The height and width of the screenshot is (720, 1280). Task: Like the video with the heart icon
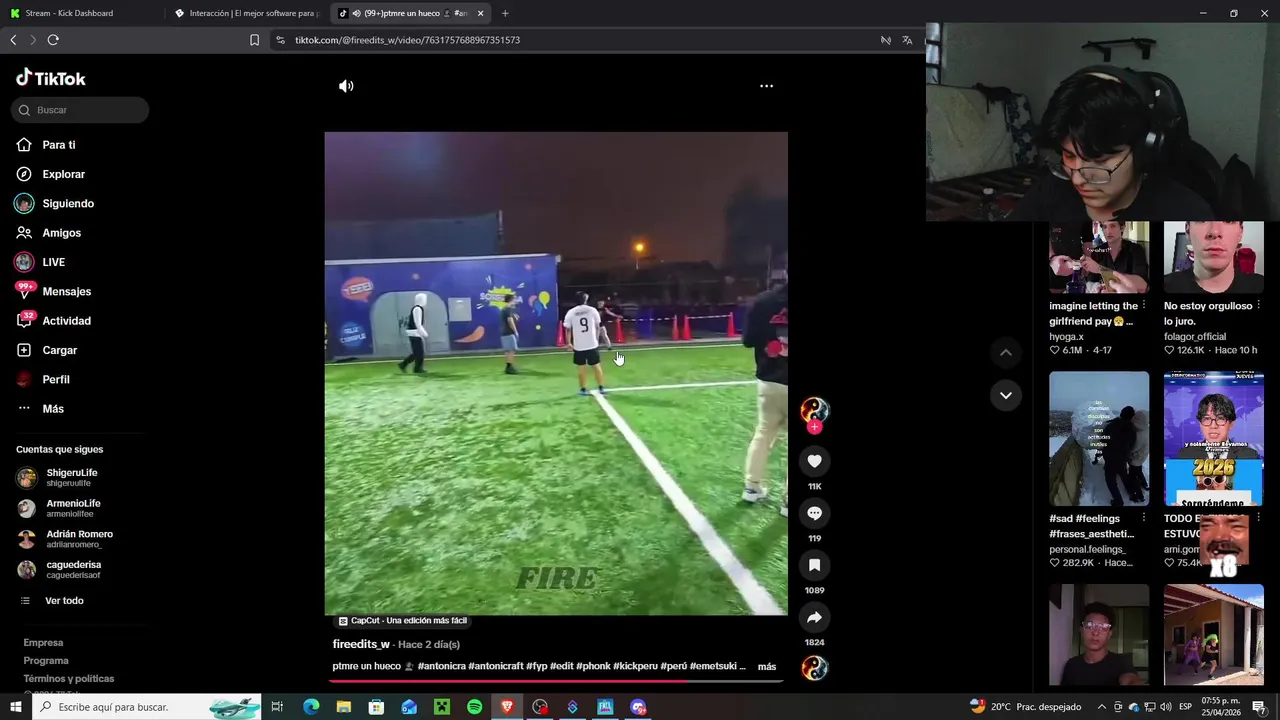coord(814,461)
